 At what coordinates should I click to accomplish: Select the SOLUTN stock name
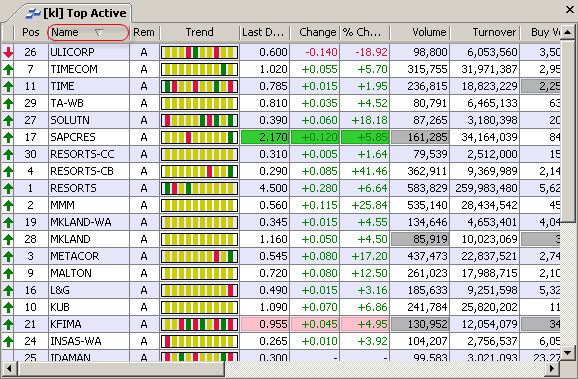click(x=70, y=120)
